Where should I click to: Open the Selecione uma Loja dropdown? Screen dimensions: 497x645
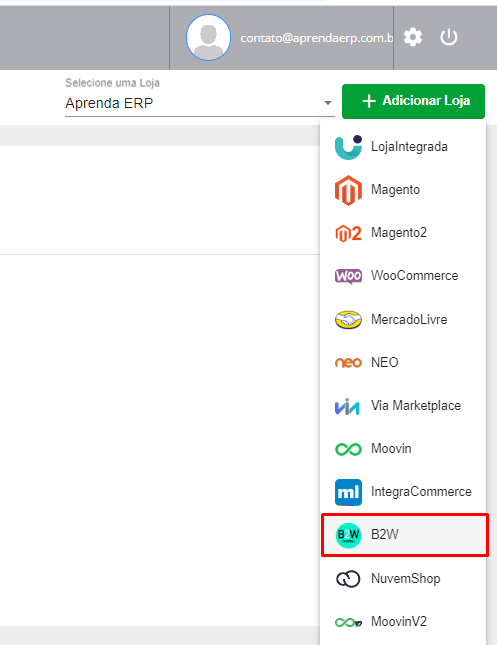(200, 103)
